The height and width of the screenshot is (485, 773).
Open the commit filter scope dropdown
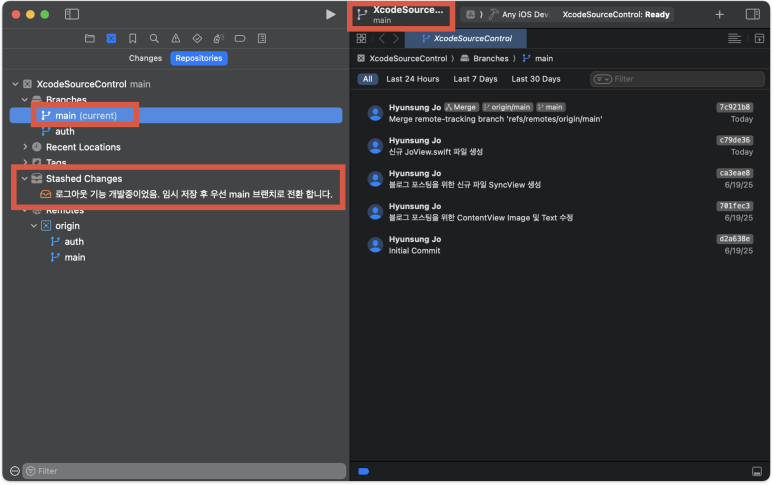(602, 79)
